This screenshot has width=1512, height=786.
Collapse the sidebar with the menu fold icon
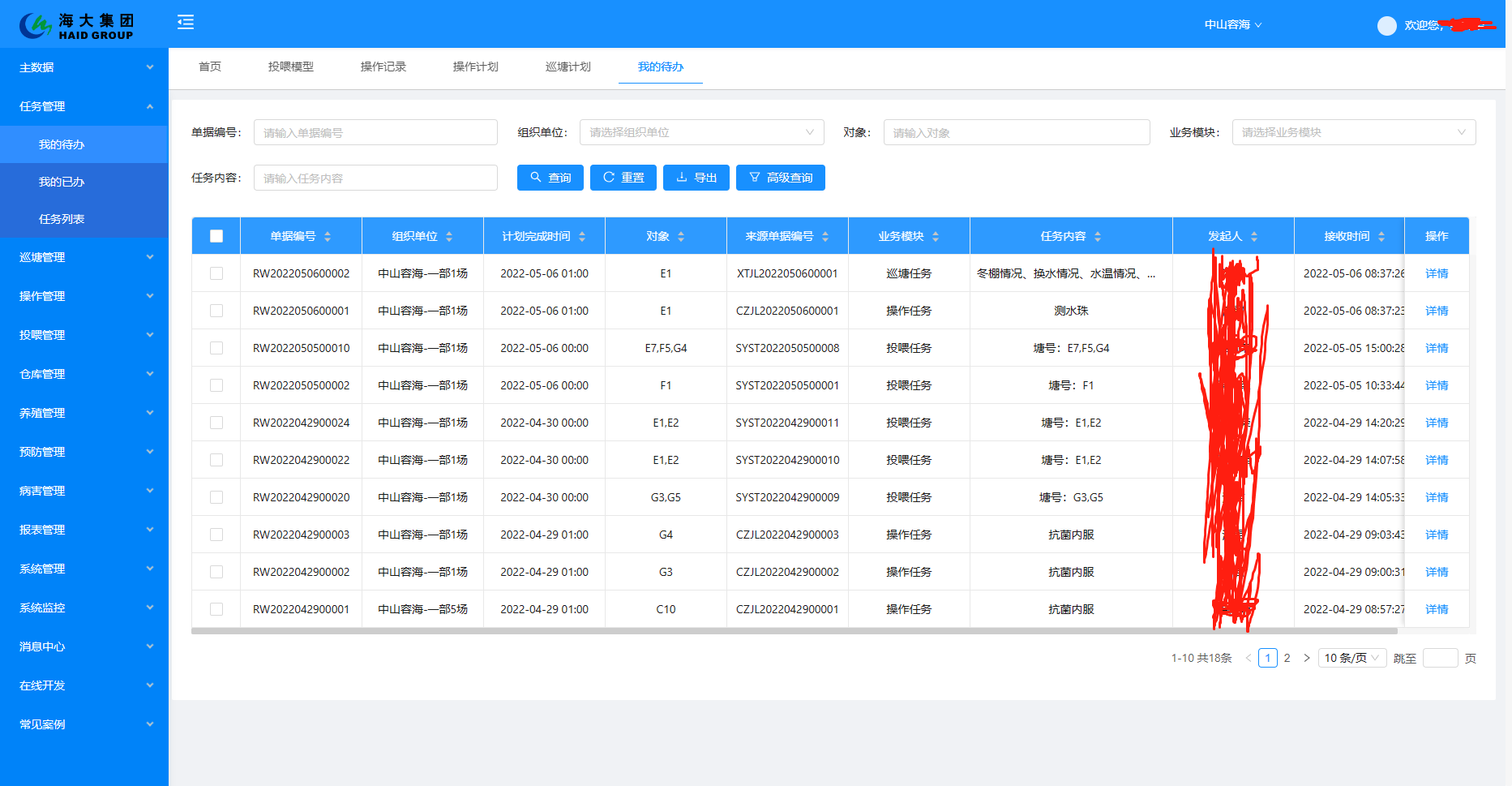[x=186, y=22]
